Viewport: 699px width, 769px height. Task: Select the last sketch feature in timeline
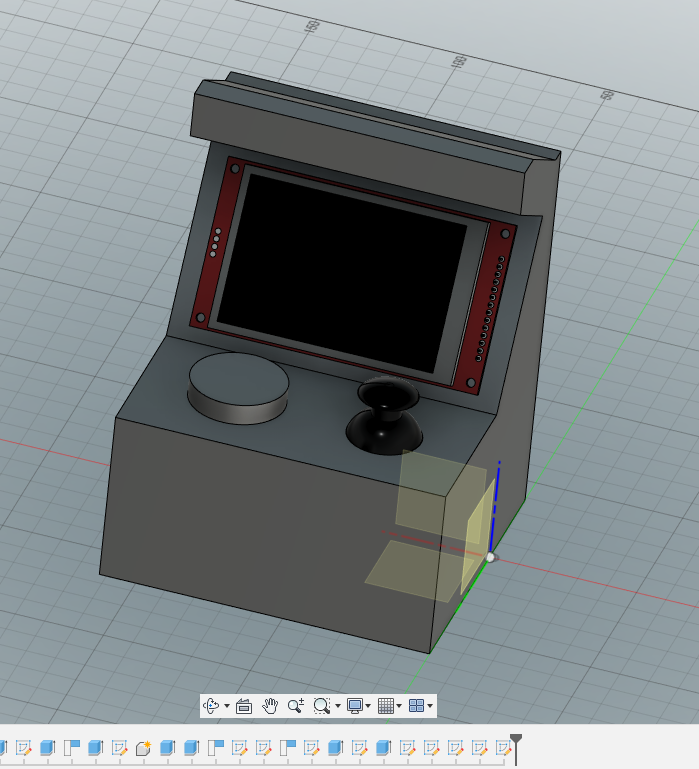504,748
